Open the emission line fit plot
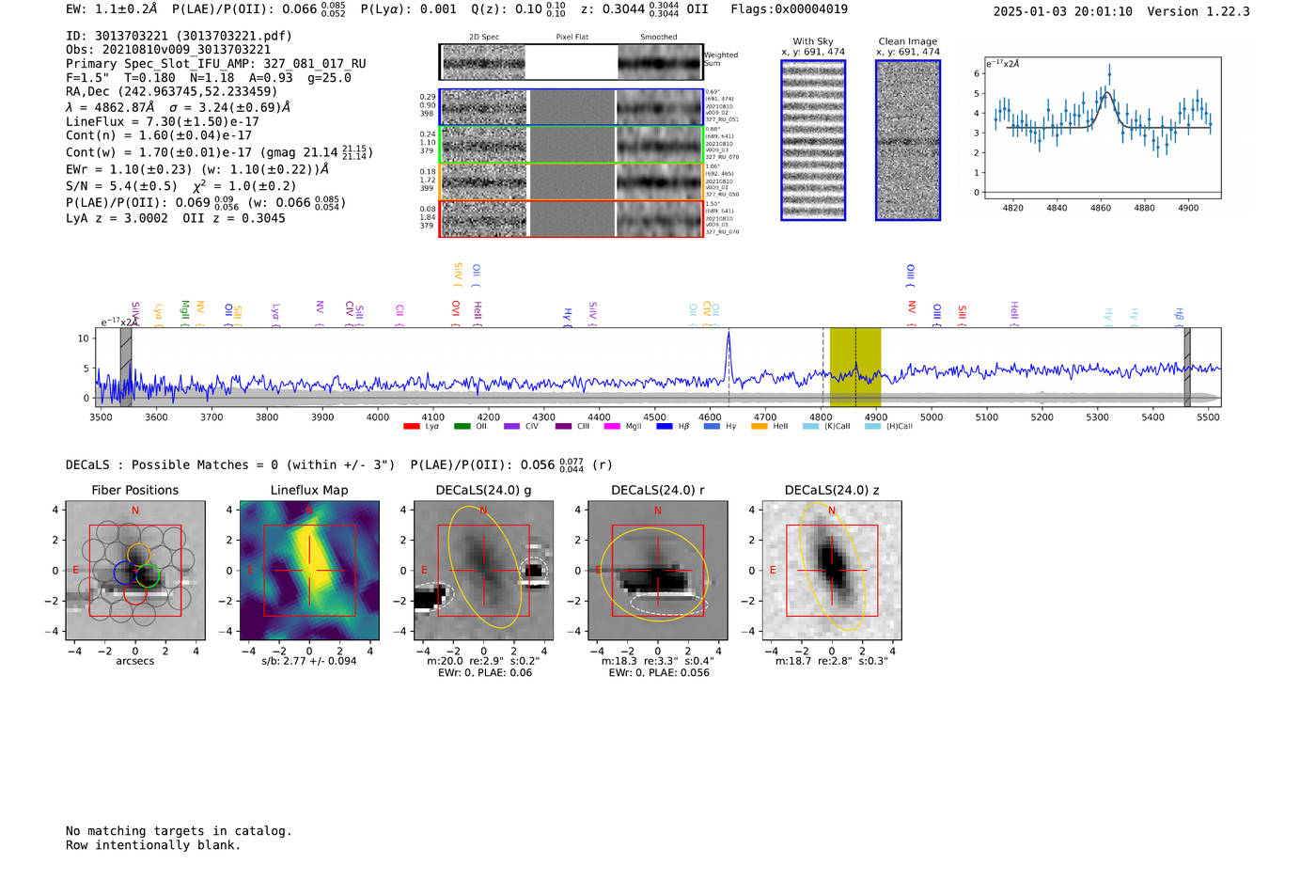This screenshot has height=896, width=1316. 1102,128
